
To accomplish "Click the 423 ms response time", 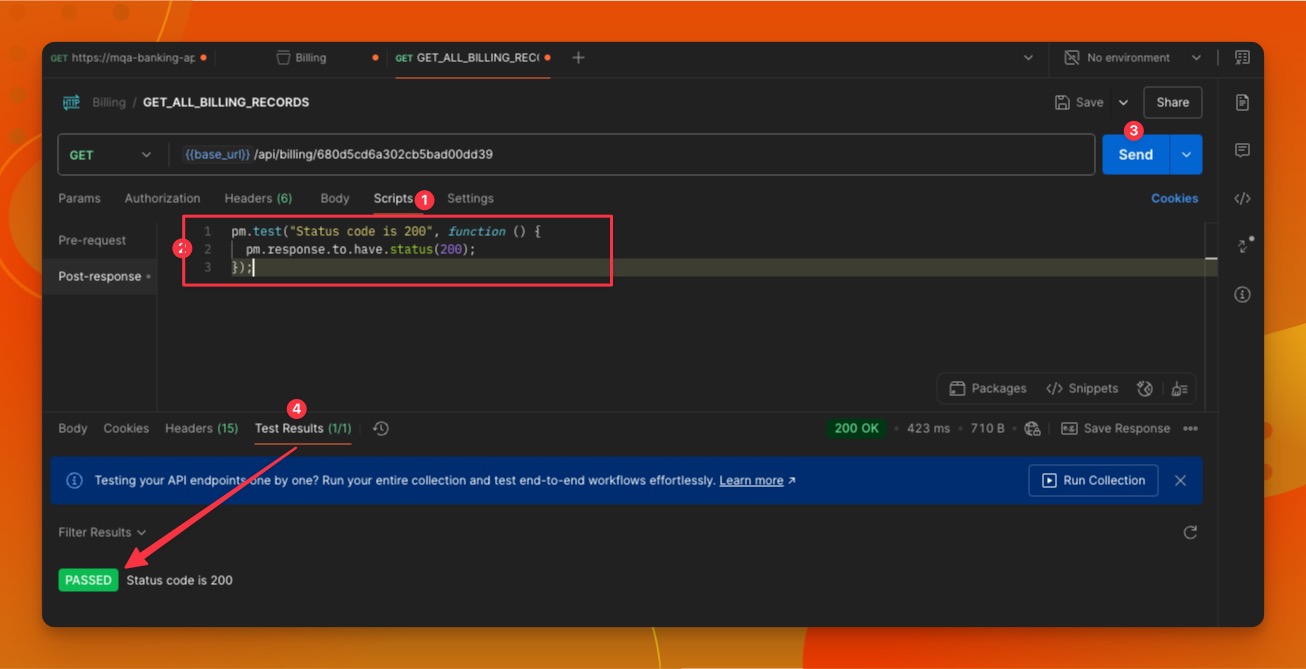I will coord(928,428).
